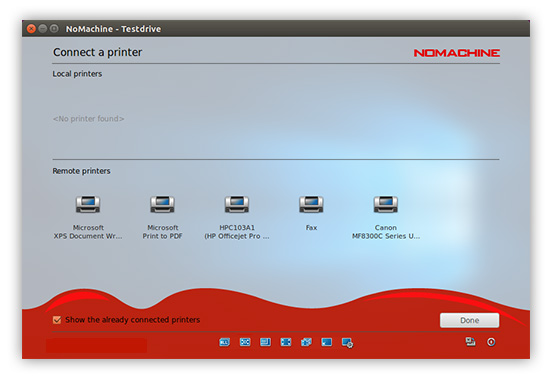Click the Done button
This screenshot has height=378, width=552.
[x=469, y=320]
